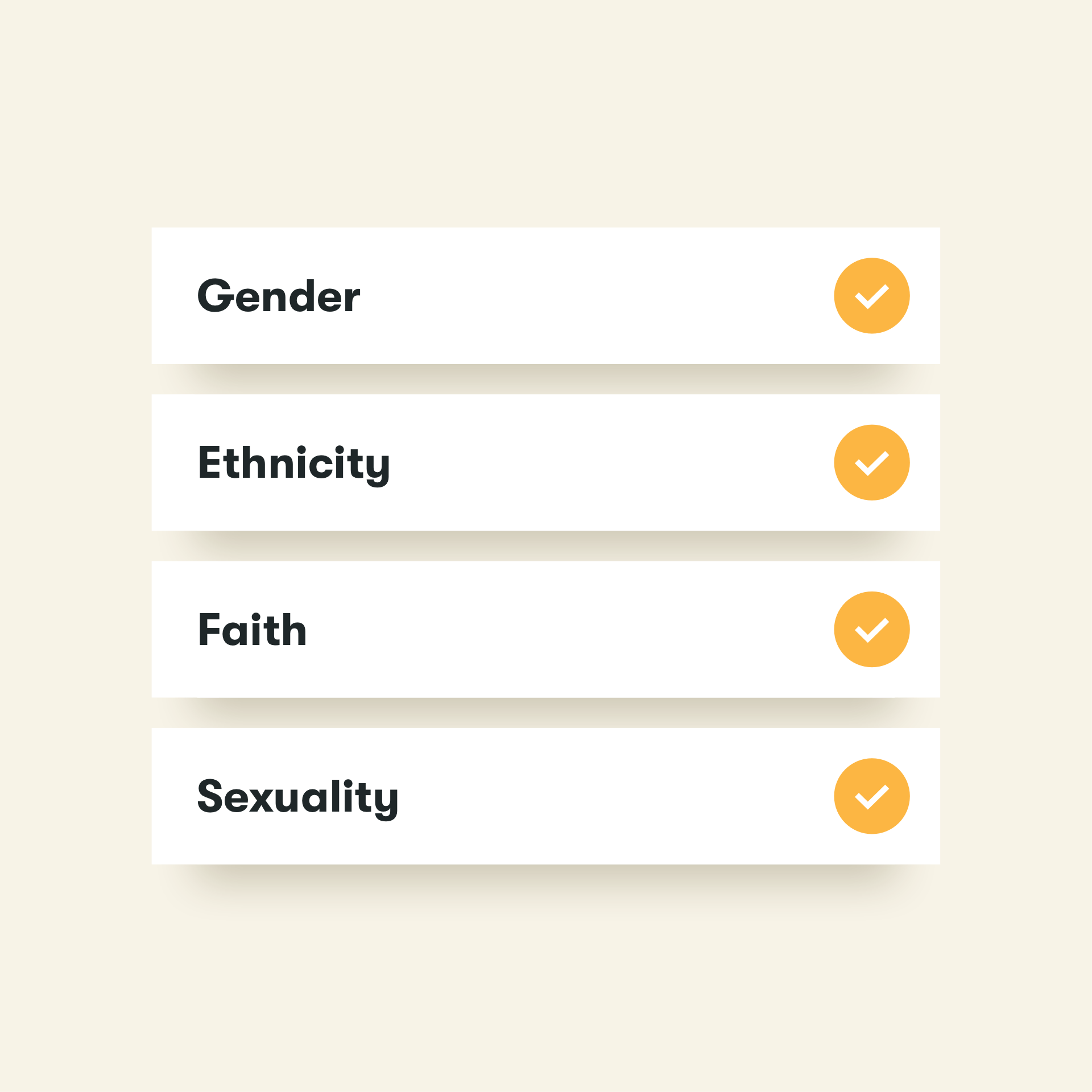Click the Faith label text
This screenshot has height=1092, width=1092.
tap(252, 630)
